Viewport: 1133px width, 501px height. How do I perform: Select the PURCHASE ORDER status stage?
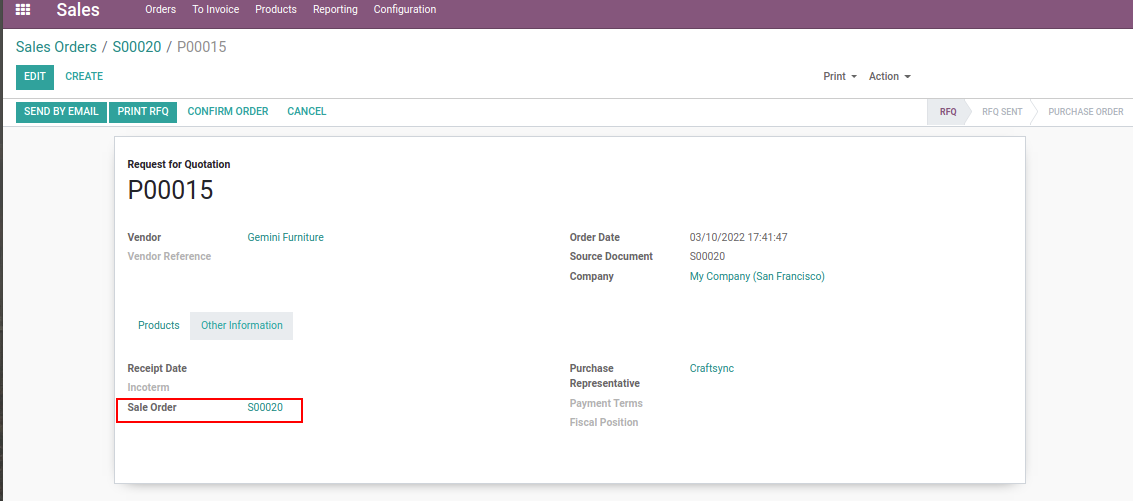click(1085, 112)
